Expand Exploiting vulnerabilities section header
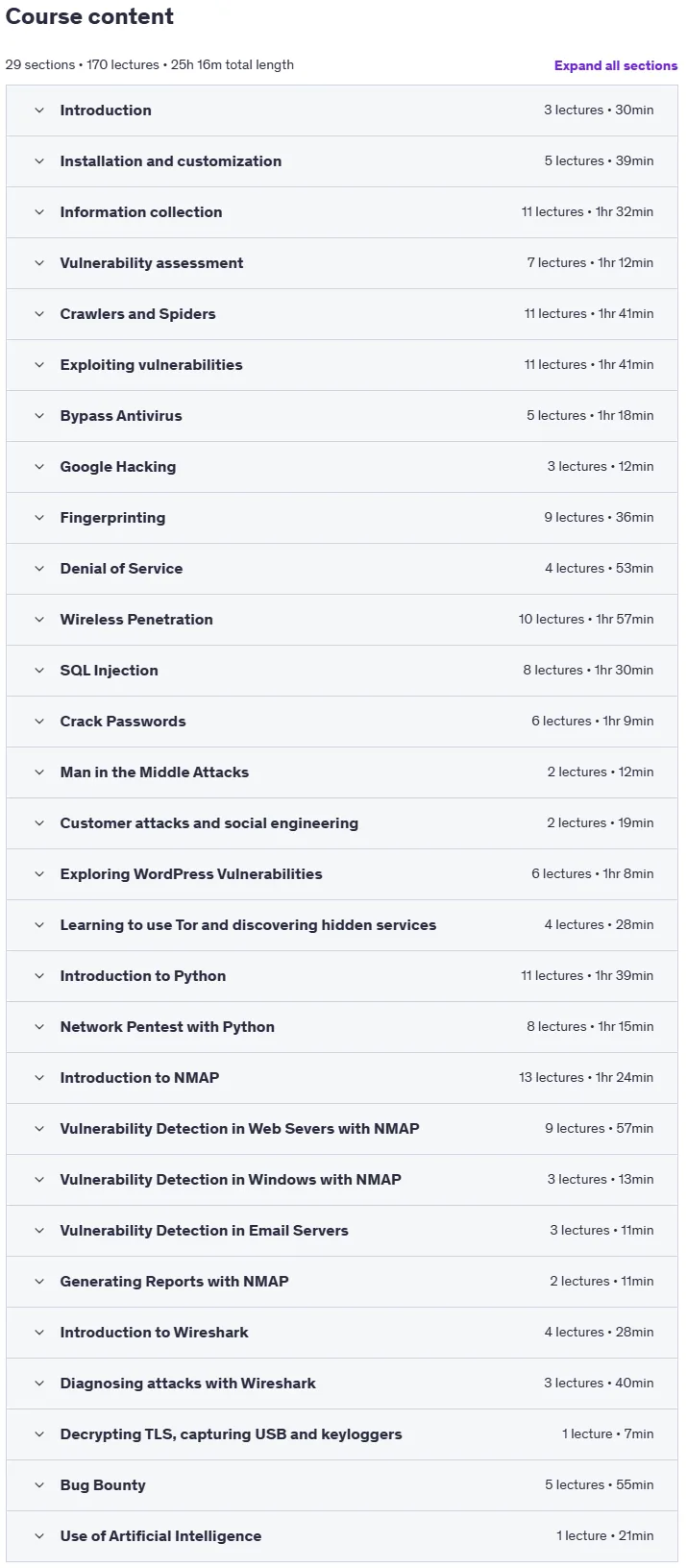The height and width of the screenshot is (1568, 687). [x=342, y=365]
